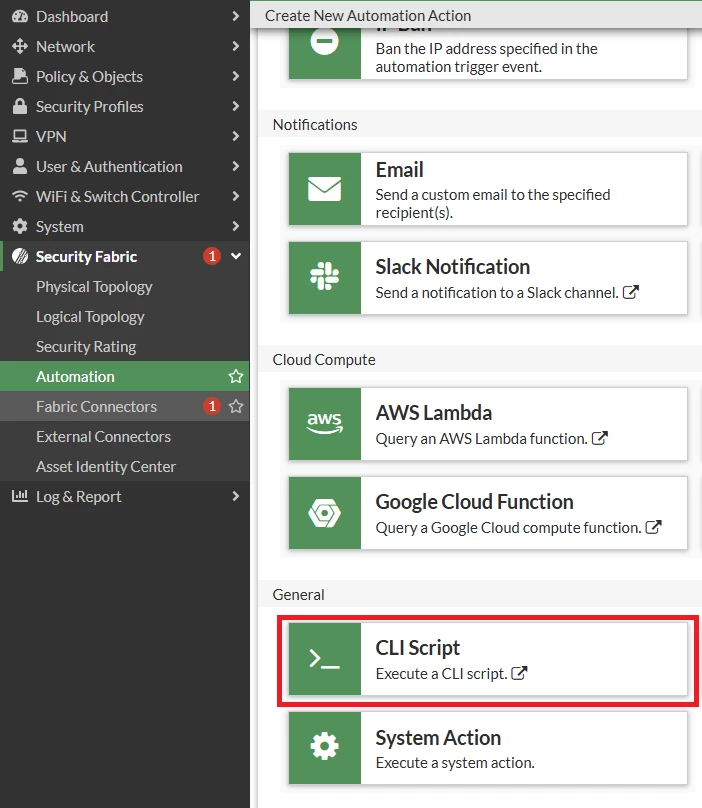702x808 pixels.
Task: Expand the VPN menu chevron
Action: pyautogui.click(x=236, y=136)
